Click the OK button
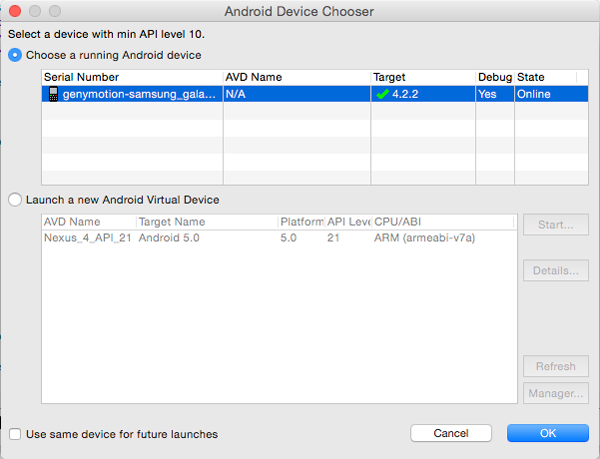Image resolution: width=600 pixels, height=459 pixels. pos(547,433)
